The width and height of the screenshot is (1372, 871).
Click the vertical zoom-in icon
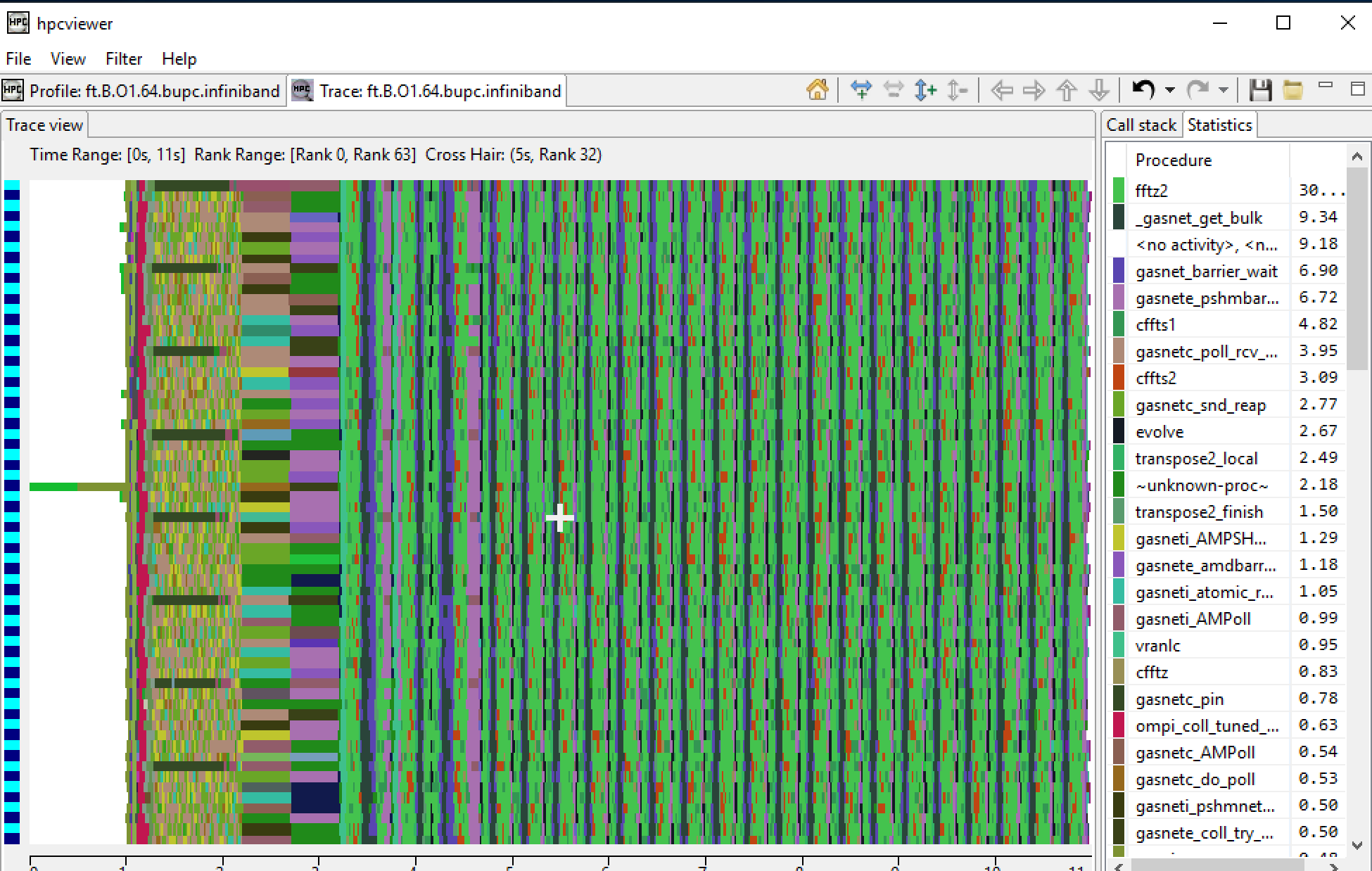tap(925, 90)
